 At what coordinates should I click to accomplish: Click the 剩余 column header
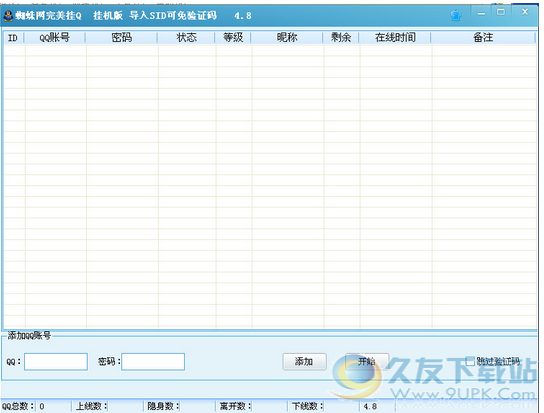click(x=341, y=37)
